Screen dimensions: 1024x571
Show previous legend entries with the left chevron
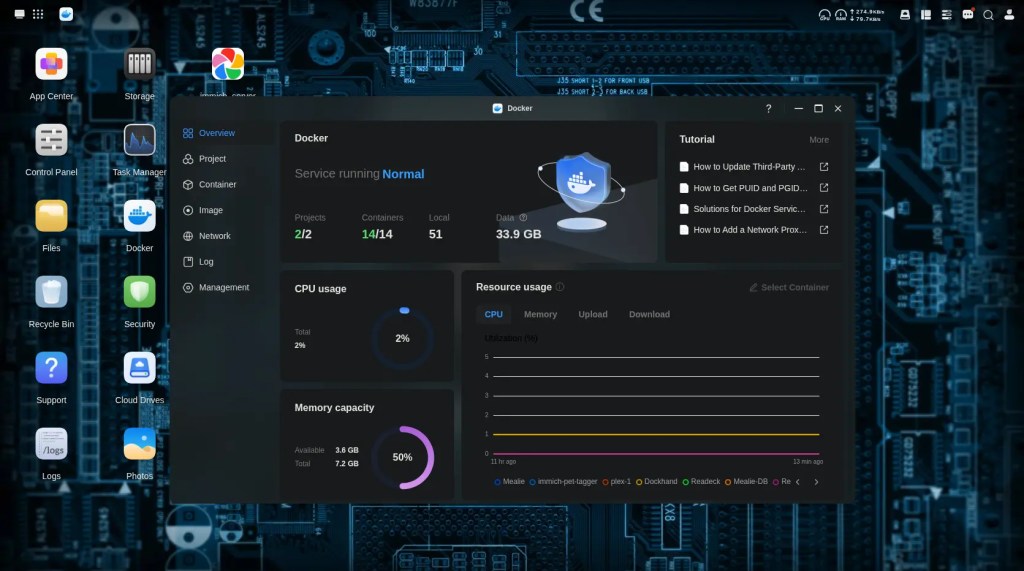coord(797,482)
